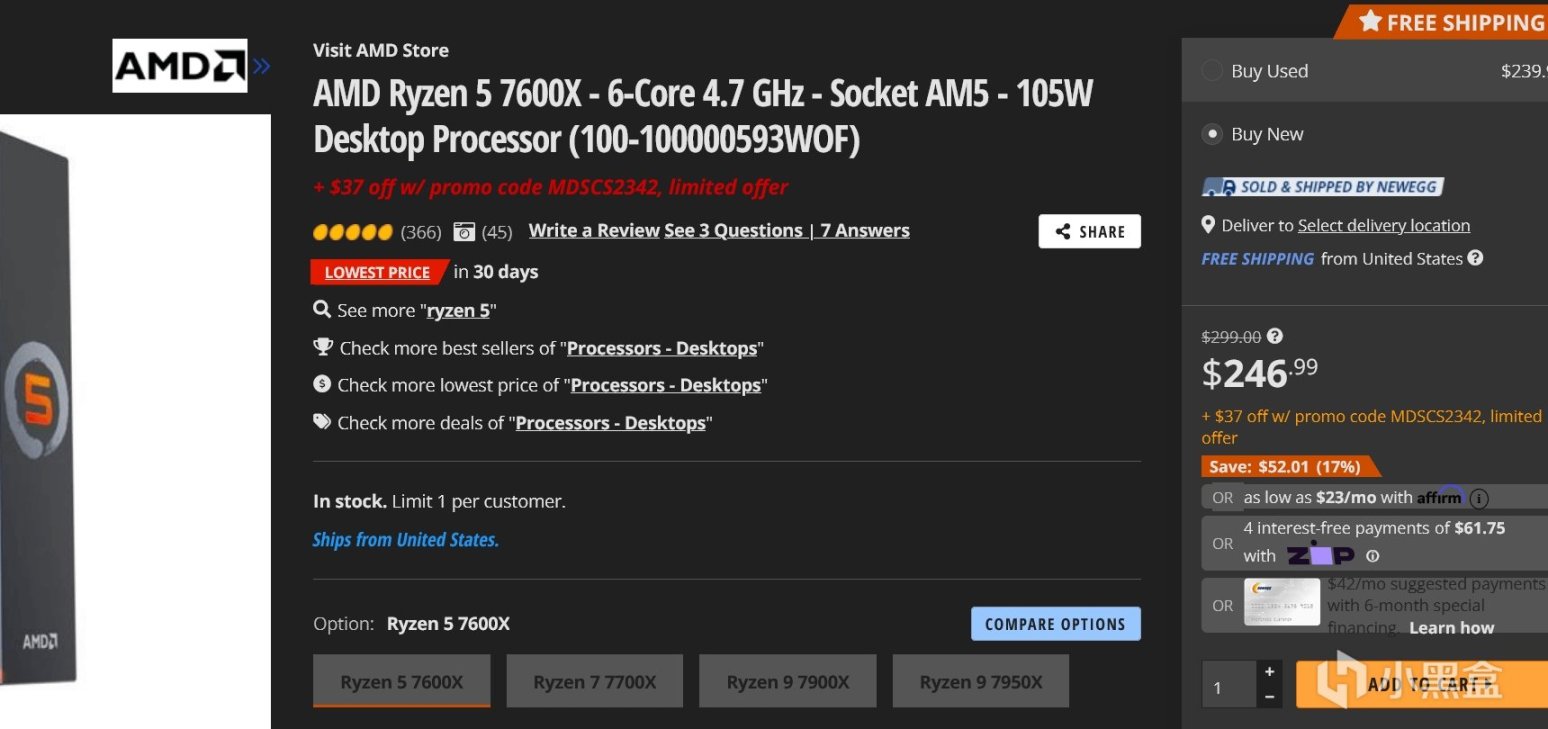Choose the Ryzen 7 7700X option
This screenshot has width=1548, height=729.
click(595, 682)
